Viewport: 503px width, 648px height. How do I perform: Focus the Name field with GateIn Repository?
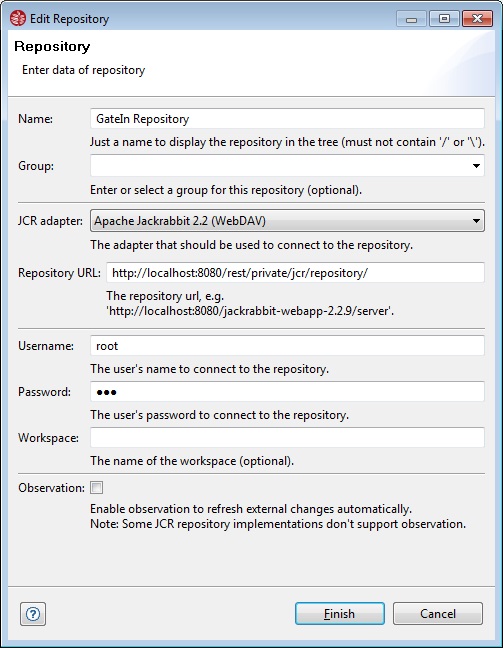click(287, 119)
